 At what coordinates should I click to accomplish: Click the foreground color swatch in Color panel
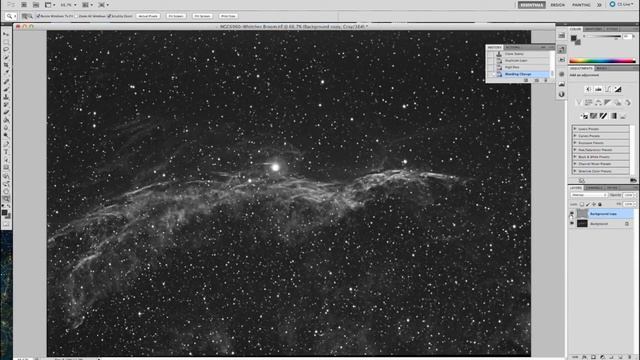click(x=573, y=38)
